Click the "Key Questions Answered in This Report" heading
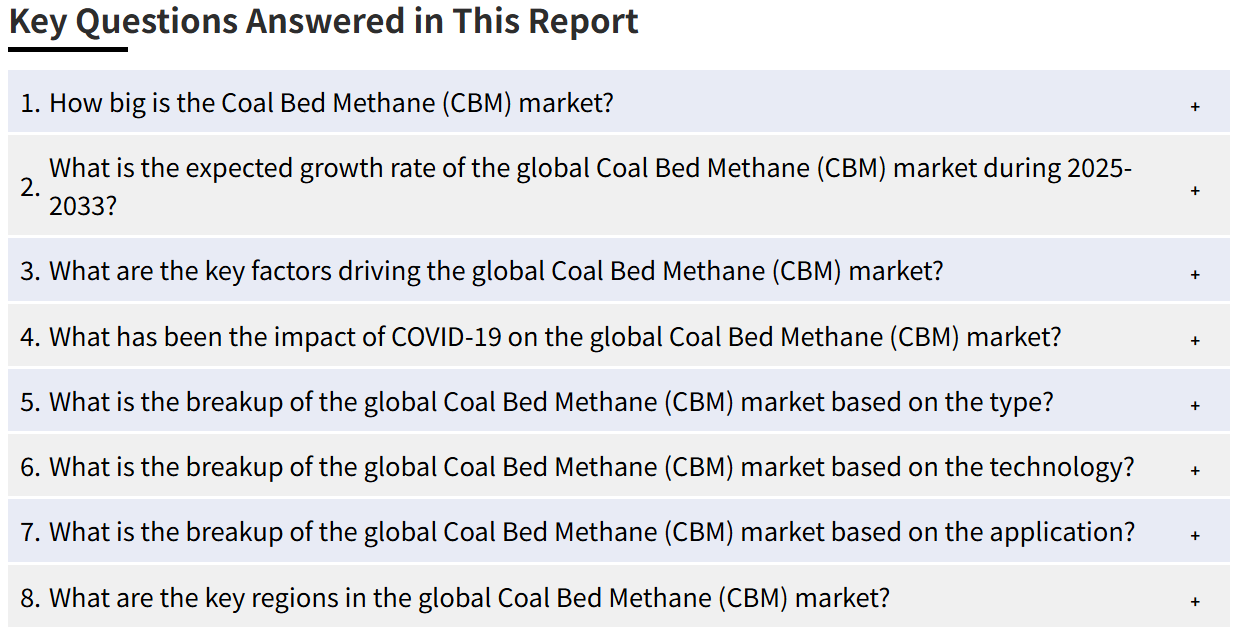The height and width of the screenshot is (628, 1239). coord(324,21)
